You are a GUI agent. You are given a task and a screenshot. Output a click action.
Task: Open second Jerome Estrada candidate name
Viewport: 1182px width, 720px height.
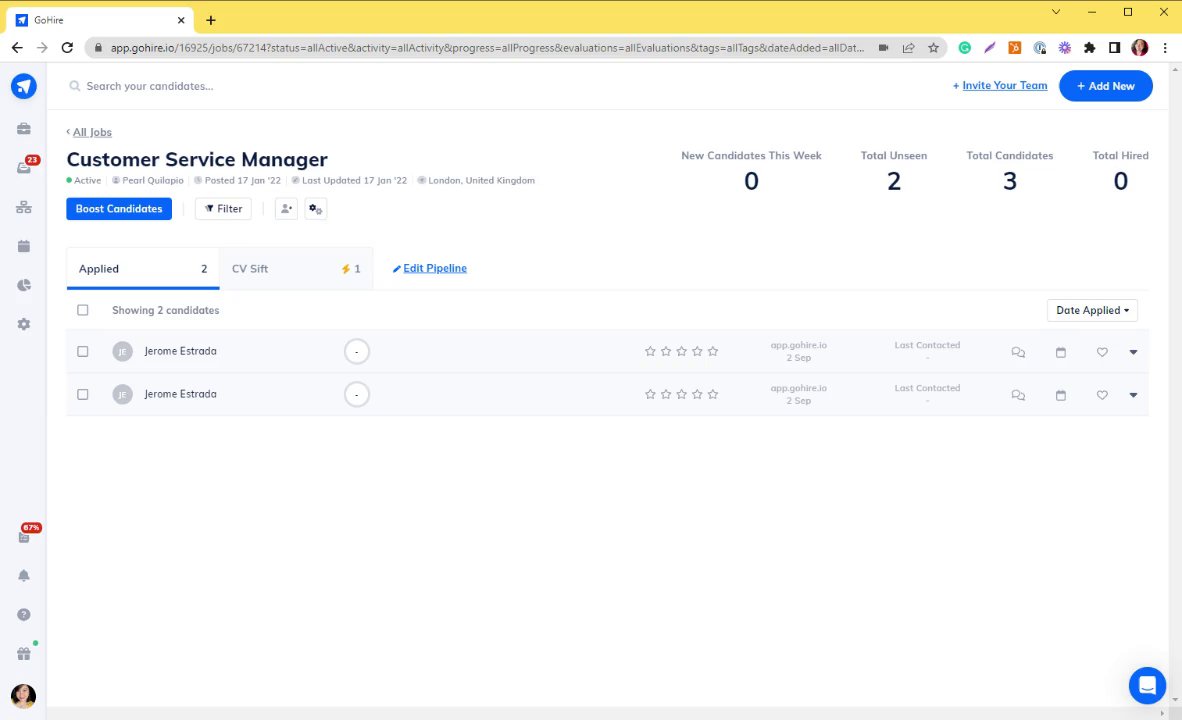pos(180,394)
